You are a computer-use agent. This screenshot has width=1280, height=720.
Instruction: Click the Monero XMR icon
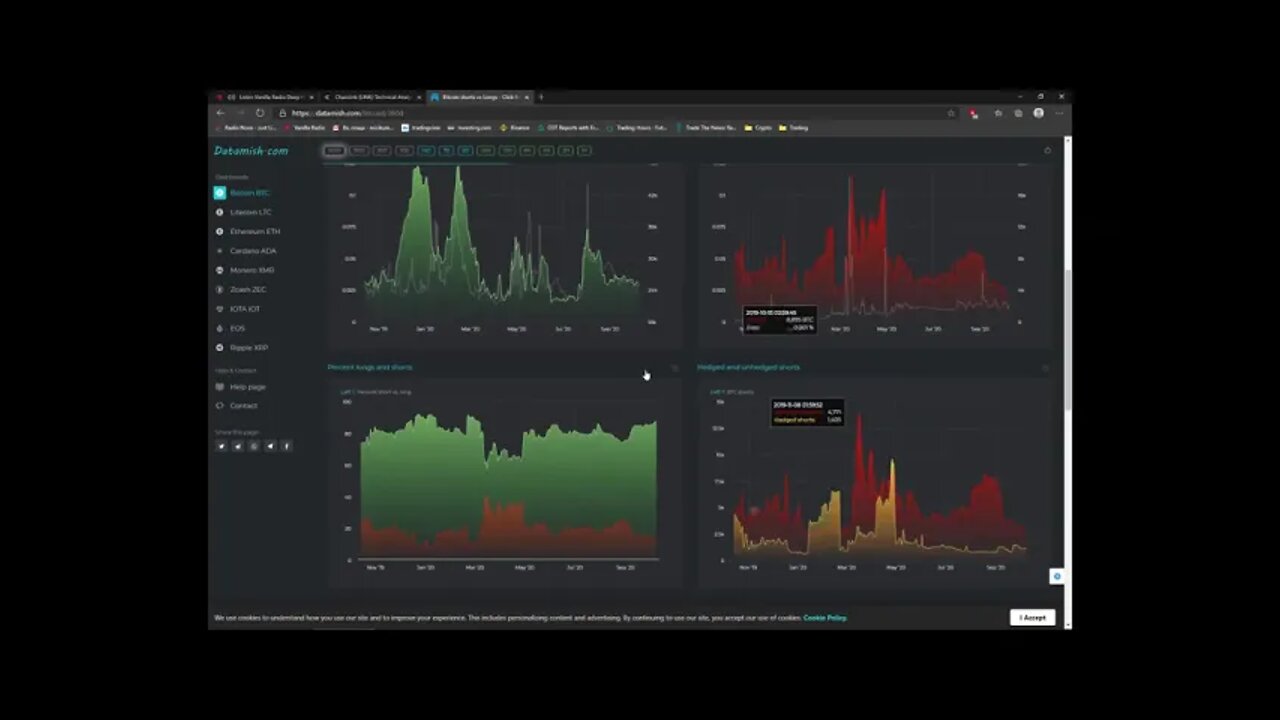click(220, 270)
